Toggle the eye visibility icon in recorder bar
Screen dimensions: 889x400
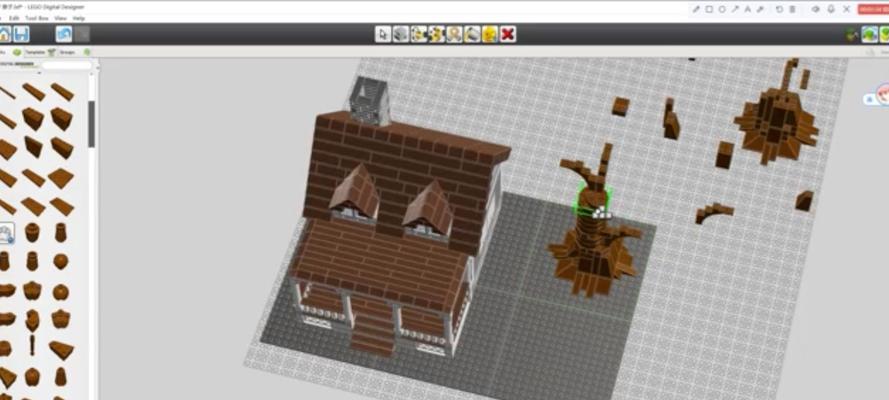(816, 9)
